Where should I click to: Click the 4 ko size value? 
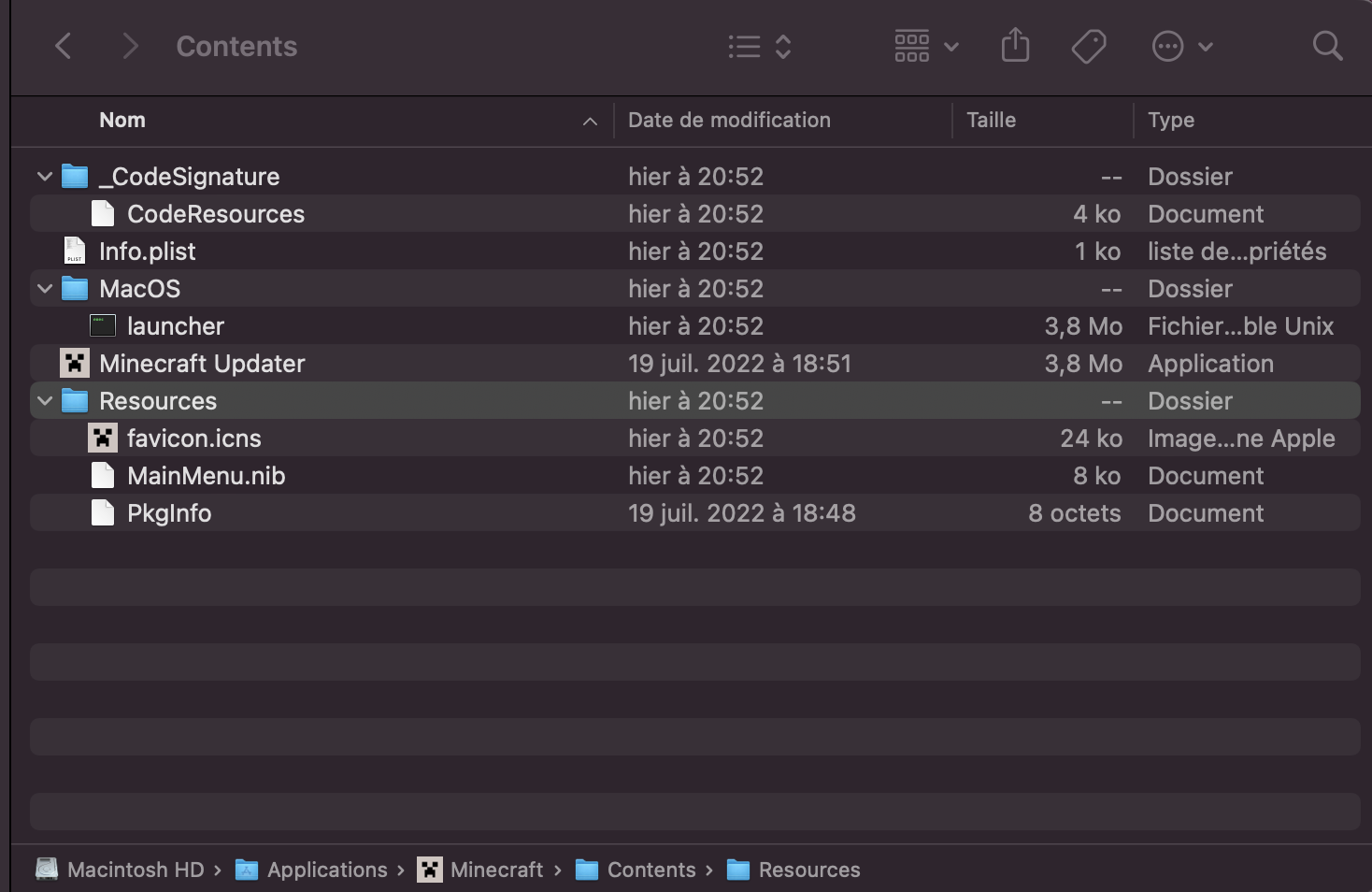pyautogui.click(x=1097, y=213)
